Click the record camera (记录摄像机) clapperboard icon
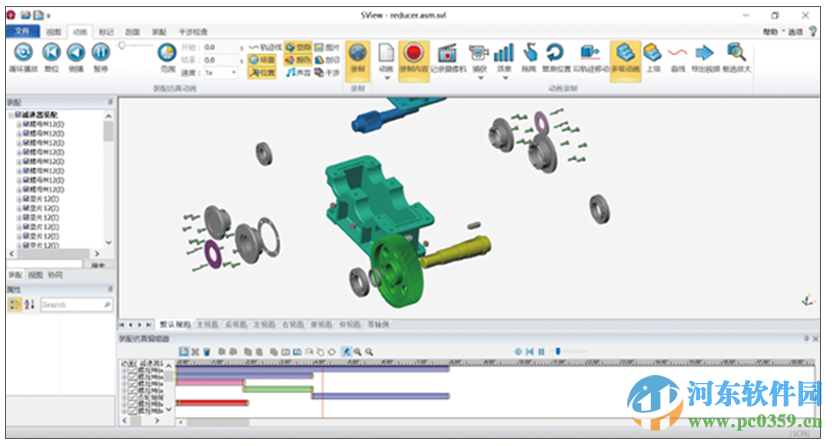Viewport: 832px width, 446px height. tap(447, 53)
